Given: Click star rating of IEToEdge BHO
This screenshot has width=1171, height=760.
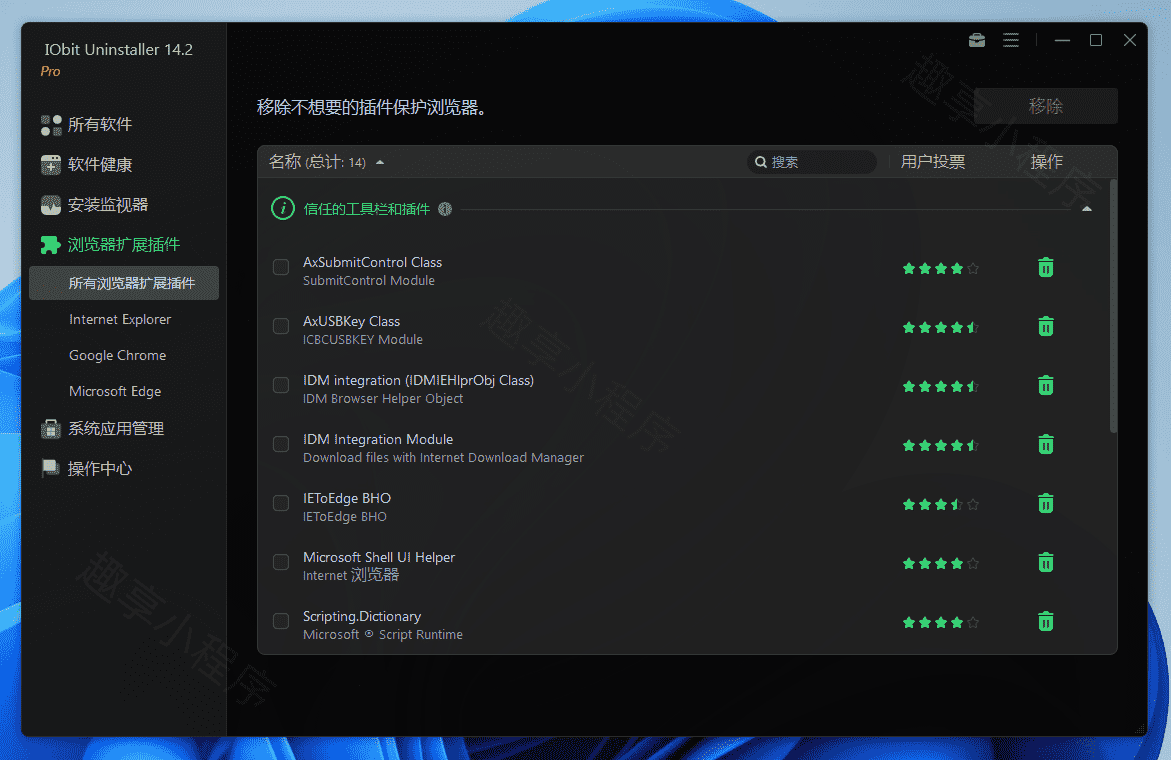Looking at the screenshot, I should coord(940,504).
